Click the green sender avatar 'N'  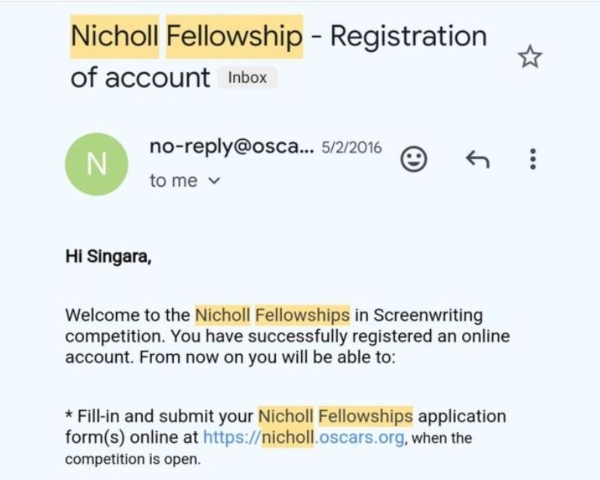(96, 164)
